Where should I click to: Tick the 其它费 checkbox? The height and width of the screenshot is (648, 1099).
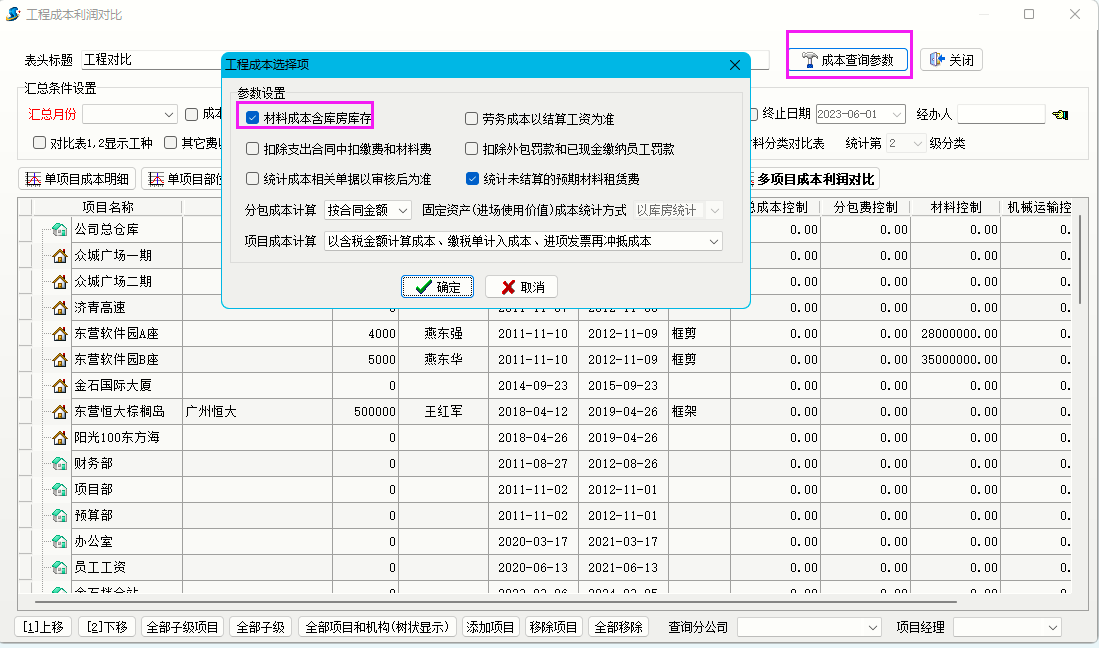(x=170, y=143)
